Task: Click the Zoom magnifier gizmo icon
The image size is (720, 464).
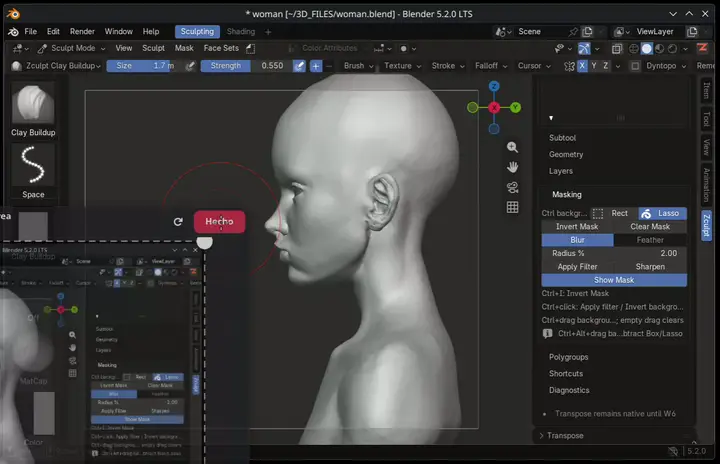Action: coord(512,147)
